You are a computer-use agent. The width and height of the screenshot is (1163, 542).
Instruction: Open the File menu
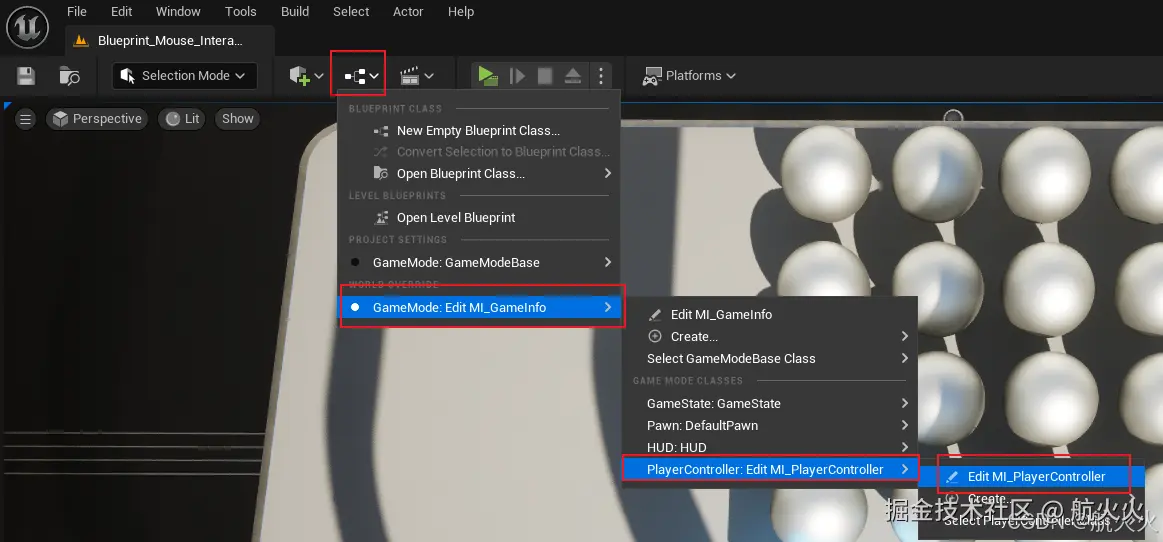[76, 12]
